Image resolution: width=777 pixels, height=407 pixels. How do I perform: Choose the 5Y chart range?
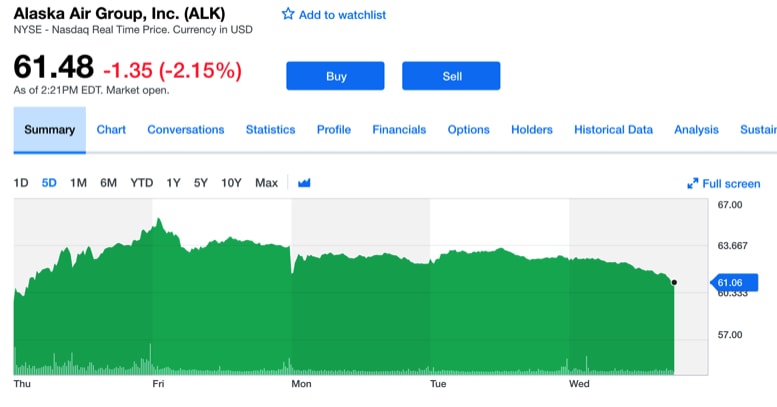point(201,183)
